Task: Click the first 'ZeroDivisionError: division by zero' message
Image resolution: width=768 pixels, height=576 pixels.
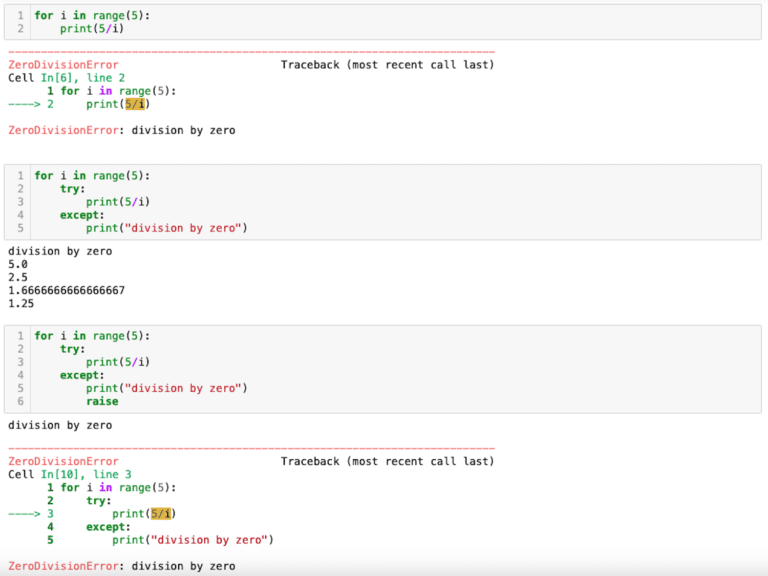Action: [x=121, y=130]
